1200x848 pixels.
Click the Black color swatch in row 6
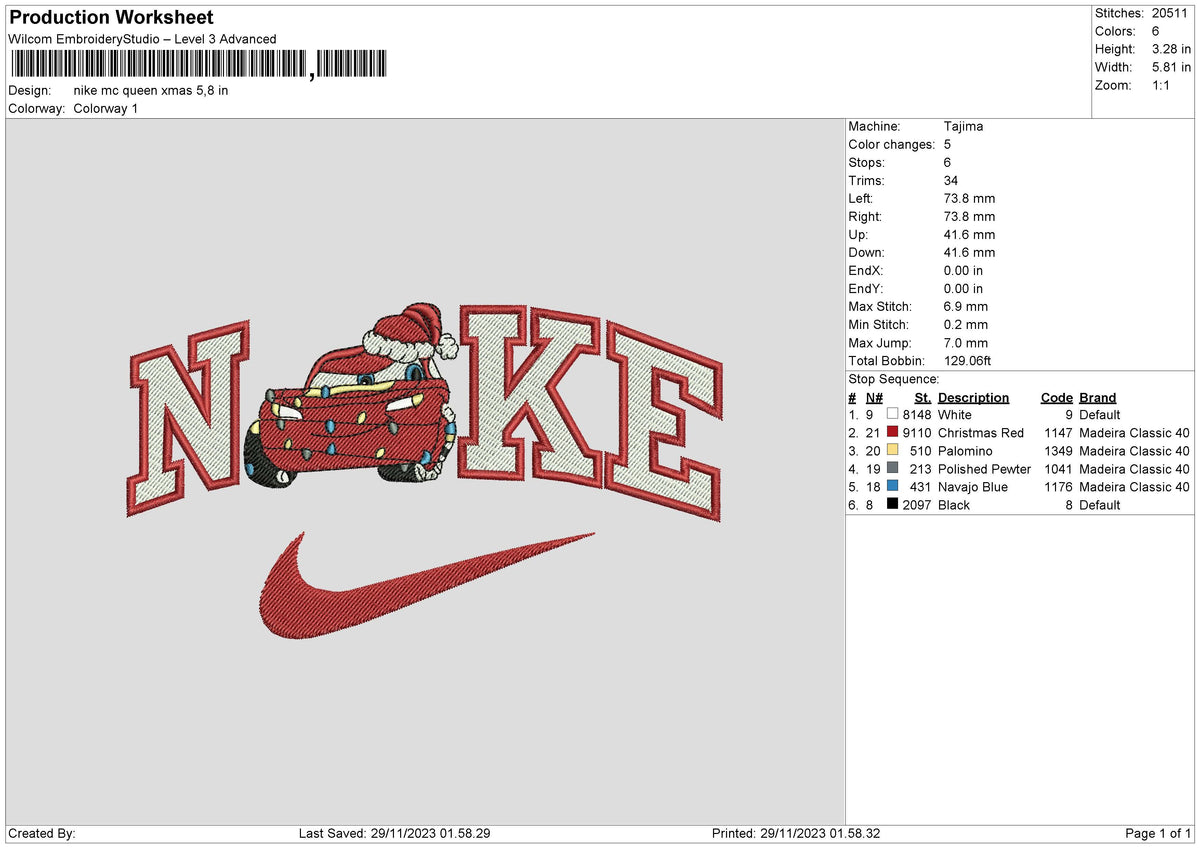892,504
